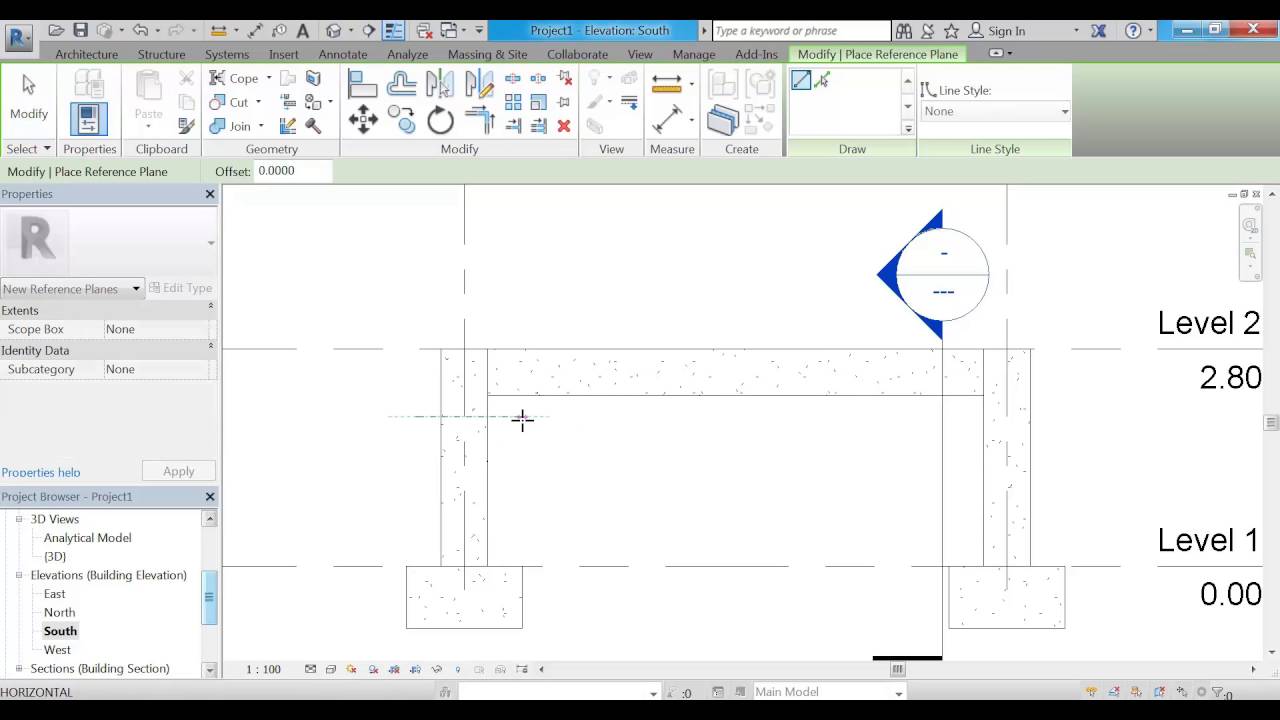
Task: Open the Join dropdown arrow
Action: (x=261, y=126)
